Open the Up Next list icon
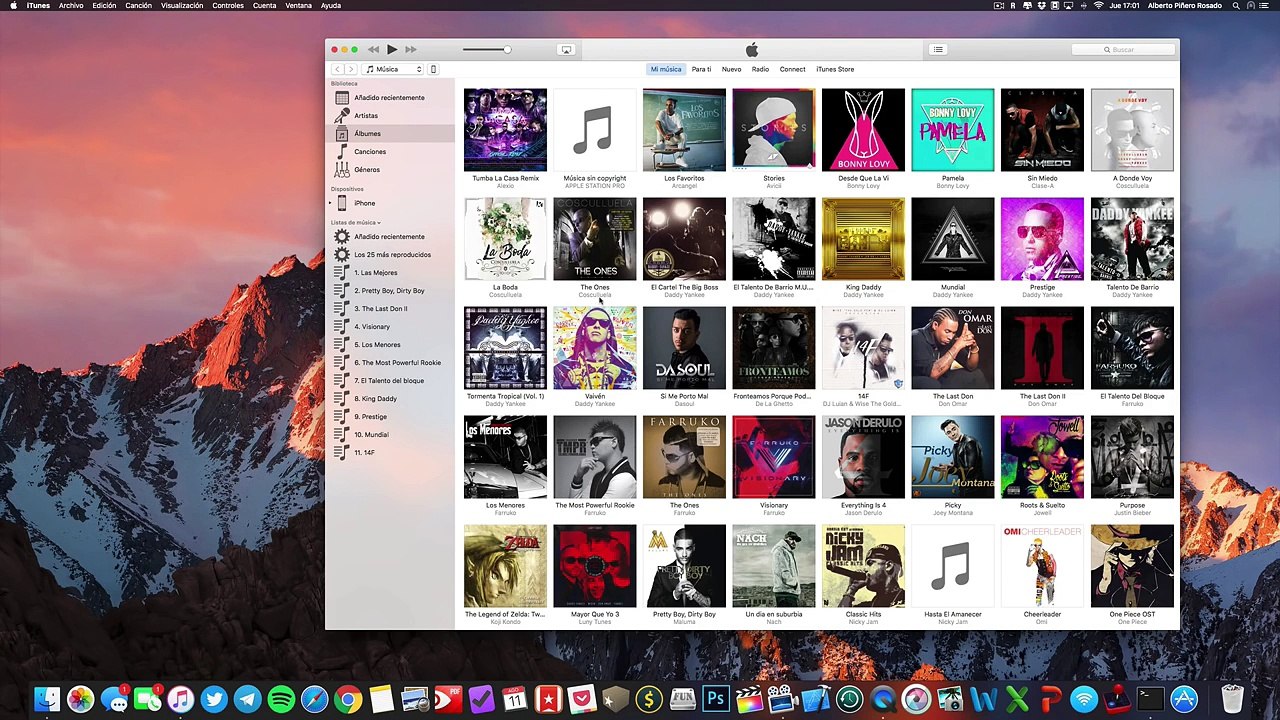Viewport: 1280px width, 720px height. tap(938, 49)
